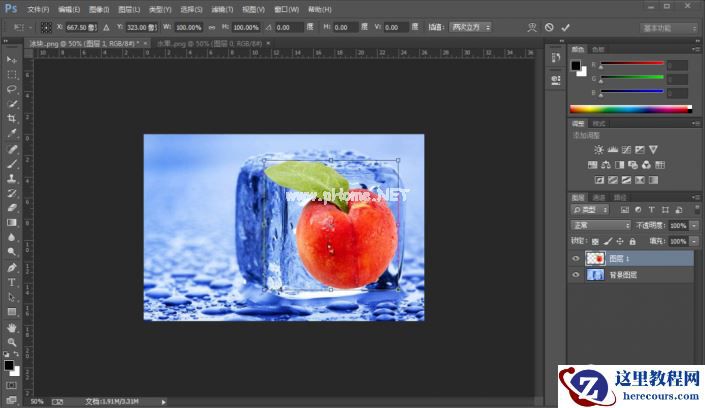705x408 pixels.
Task: Select the Rectangular Marquee tool
Action: coord(12,74)
